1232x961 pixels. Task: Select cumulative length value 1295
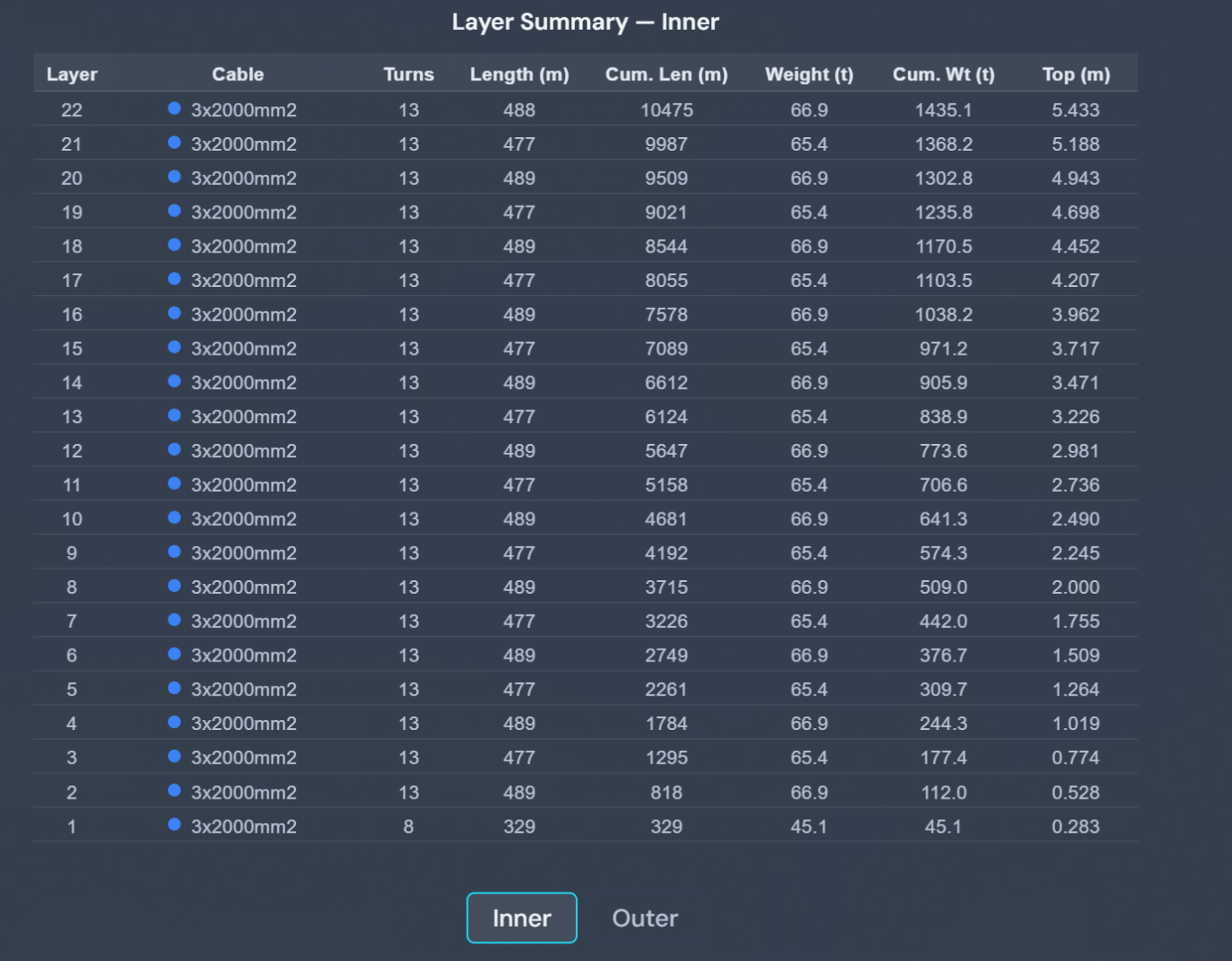tap(666, 758)
